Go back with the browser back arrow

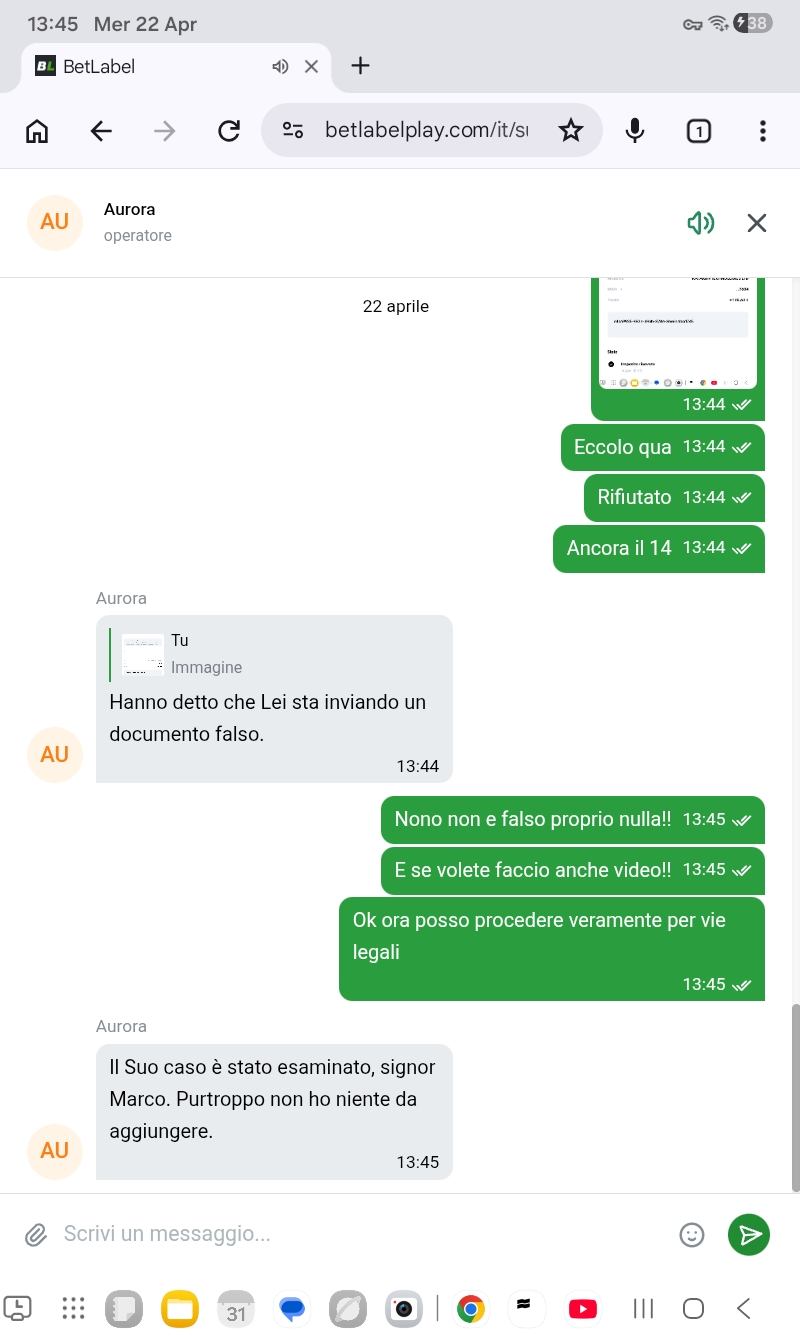[101, 131]
